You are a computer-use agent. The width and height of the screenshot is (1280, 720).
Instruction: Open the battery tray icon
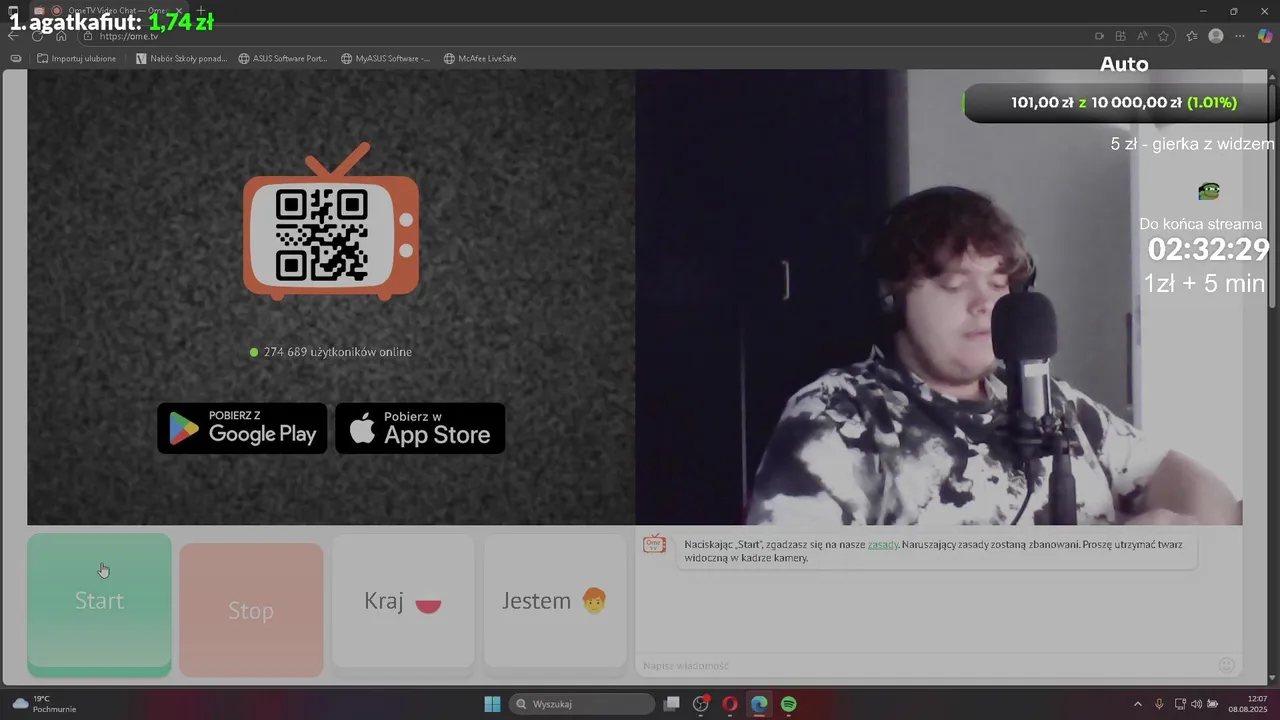(1213, 704)
